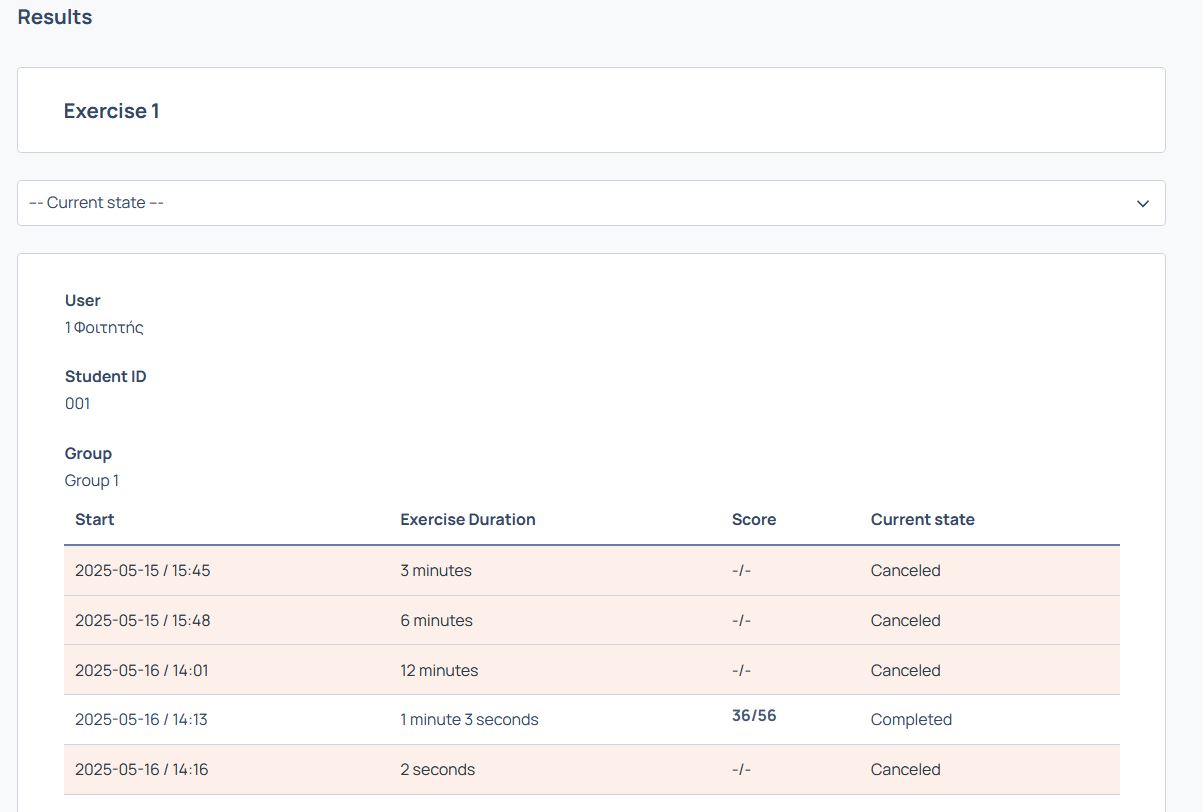1203x812 pixels.
Task: Open the Current state filter dropdown
Action: coord(591,203)
